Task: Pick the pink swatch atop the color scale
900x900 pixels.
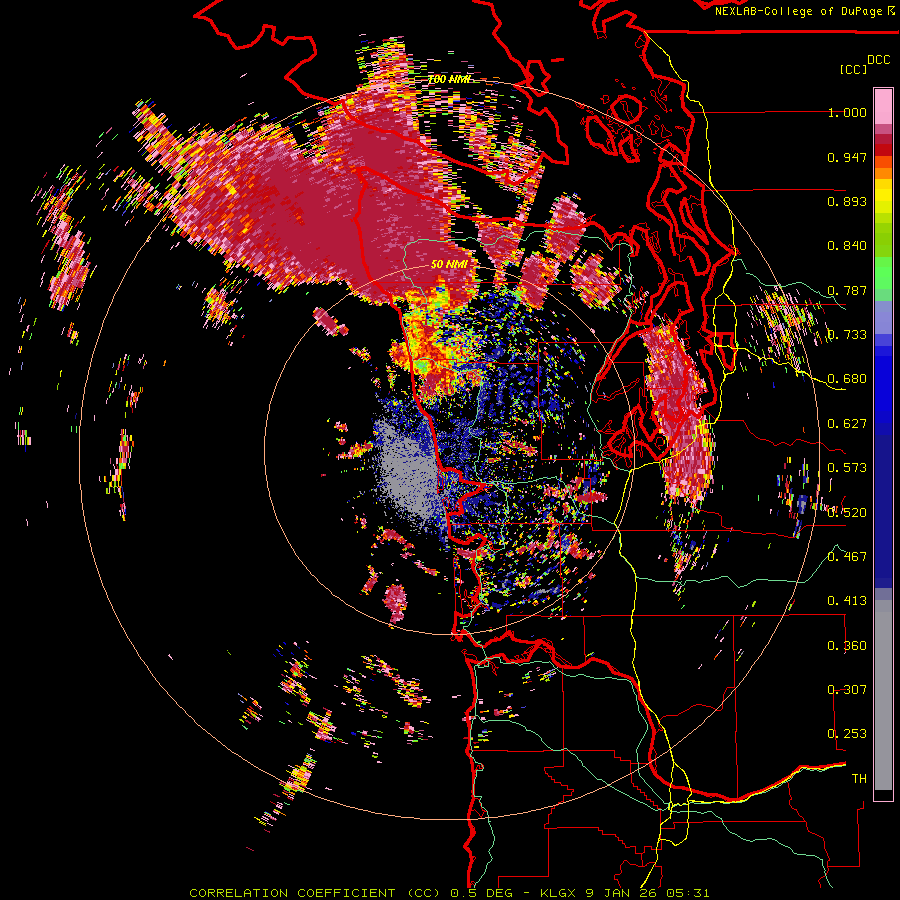Action: point(883,106)
